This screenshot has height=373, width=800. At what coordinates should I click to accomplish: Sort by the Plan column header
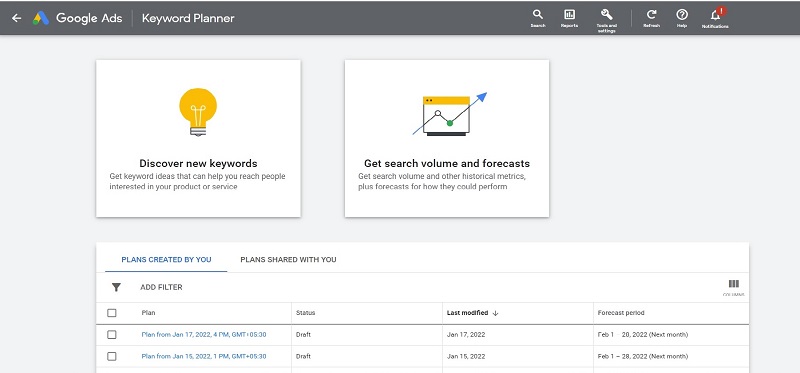tap(148, 313)
